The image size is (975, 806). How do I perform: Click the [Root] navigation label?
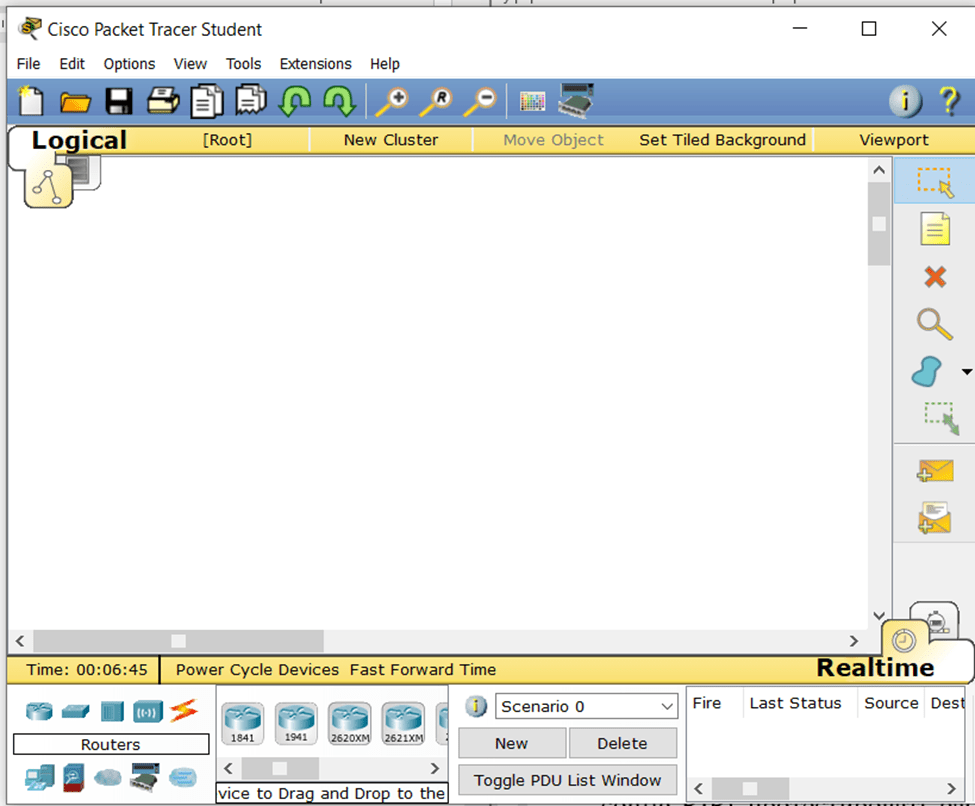228,140
